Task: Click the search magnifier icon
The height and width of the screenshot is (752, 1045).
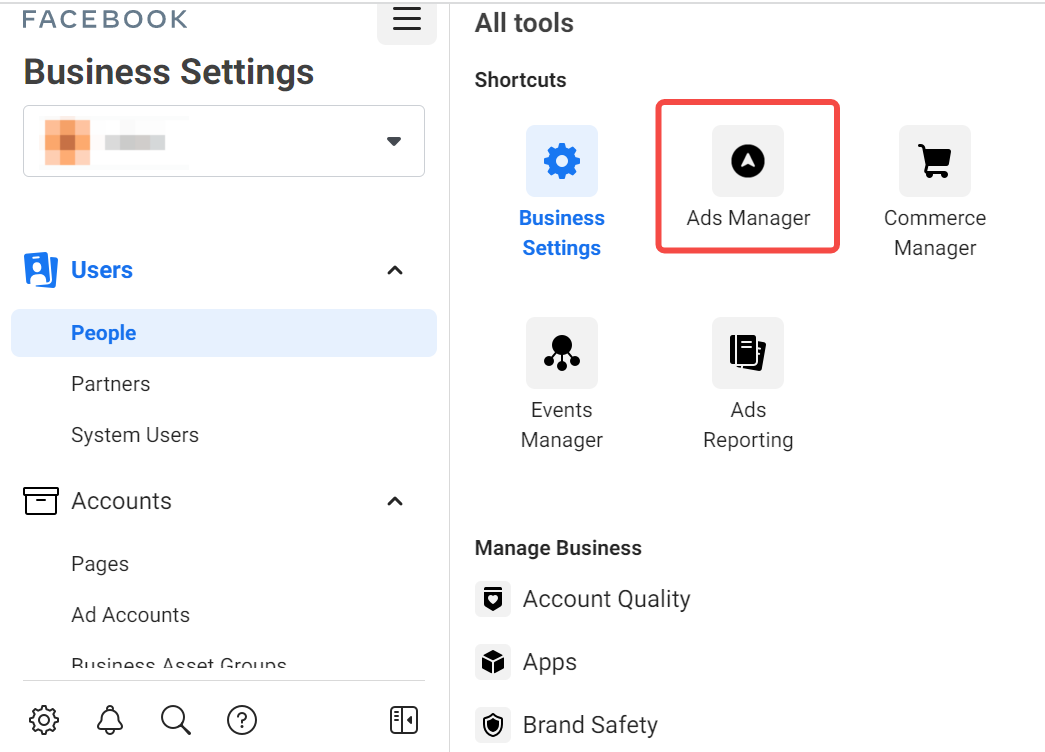Action: point(176,720)
